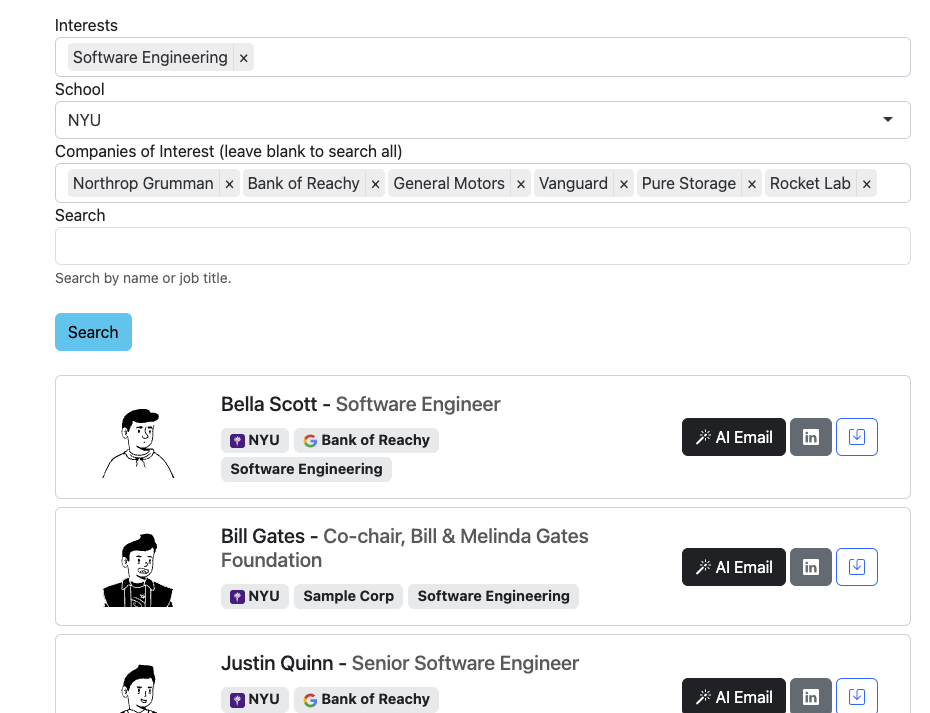Click the Search text input field
Viewport: 930px width, 713px height.
pyautogui.click(x=483, y=246)
